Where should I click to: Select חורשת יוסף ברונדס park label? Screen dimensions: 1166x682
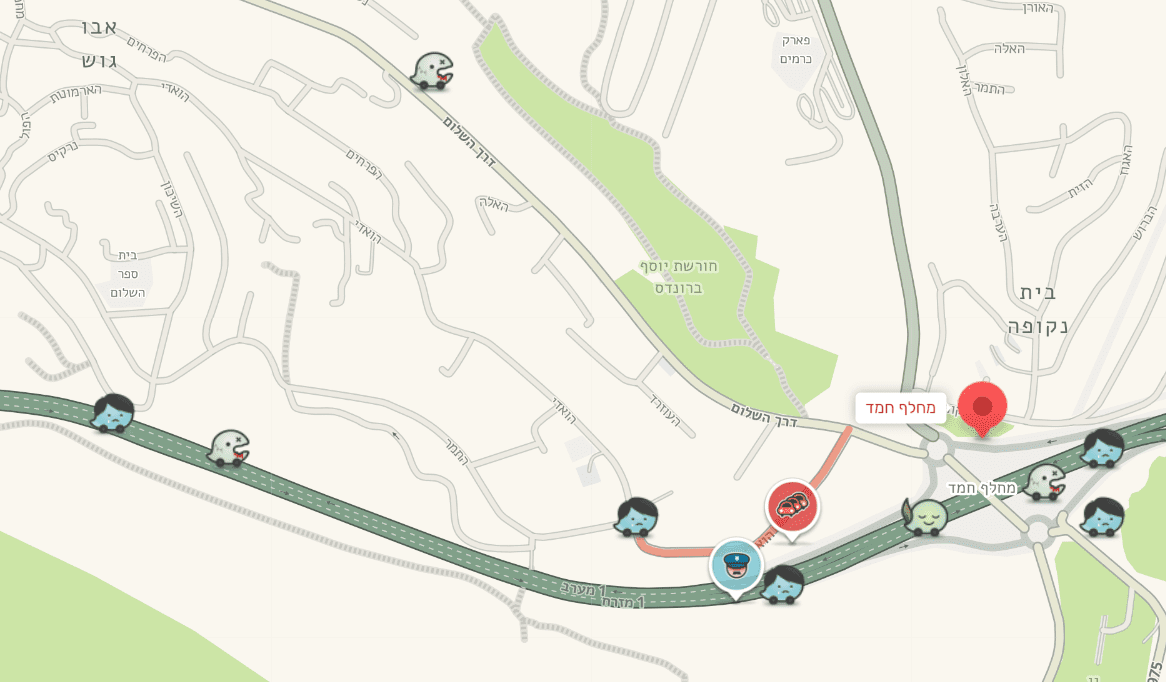coord(678,277)
